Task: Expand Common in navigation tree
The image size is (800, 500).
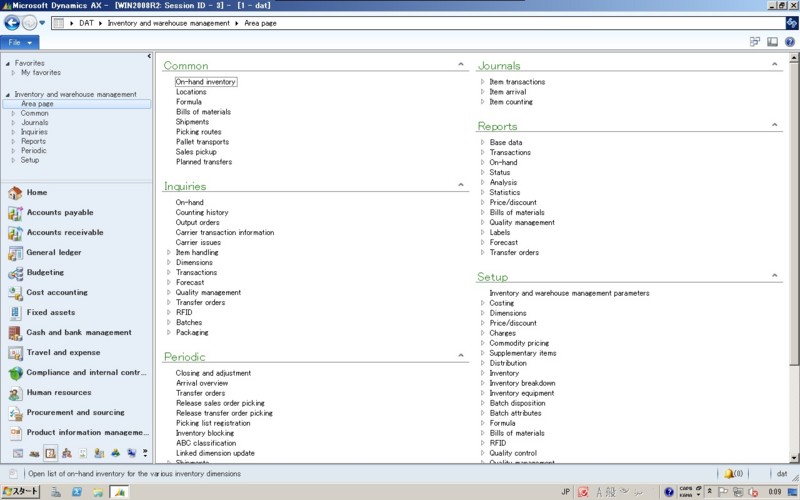Action: pyautogui.click(x=13, y=113)
